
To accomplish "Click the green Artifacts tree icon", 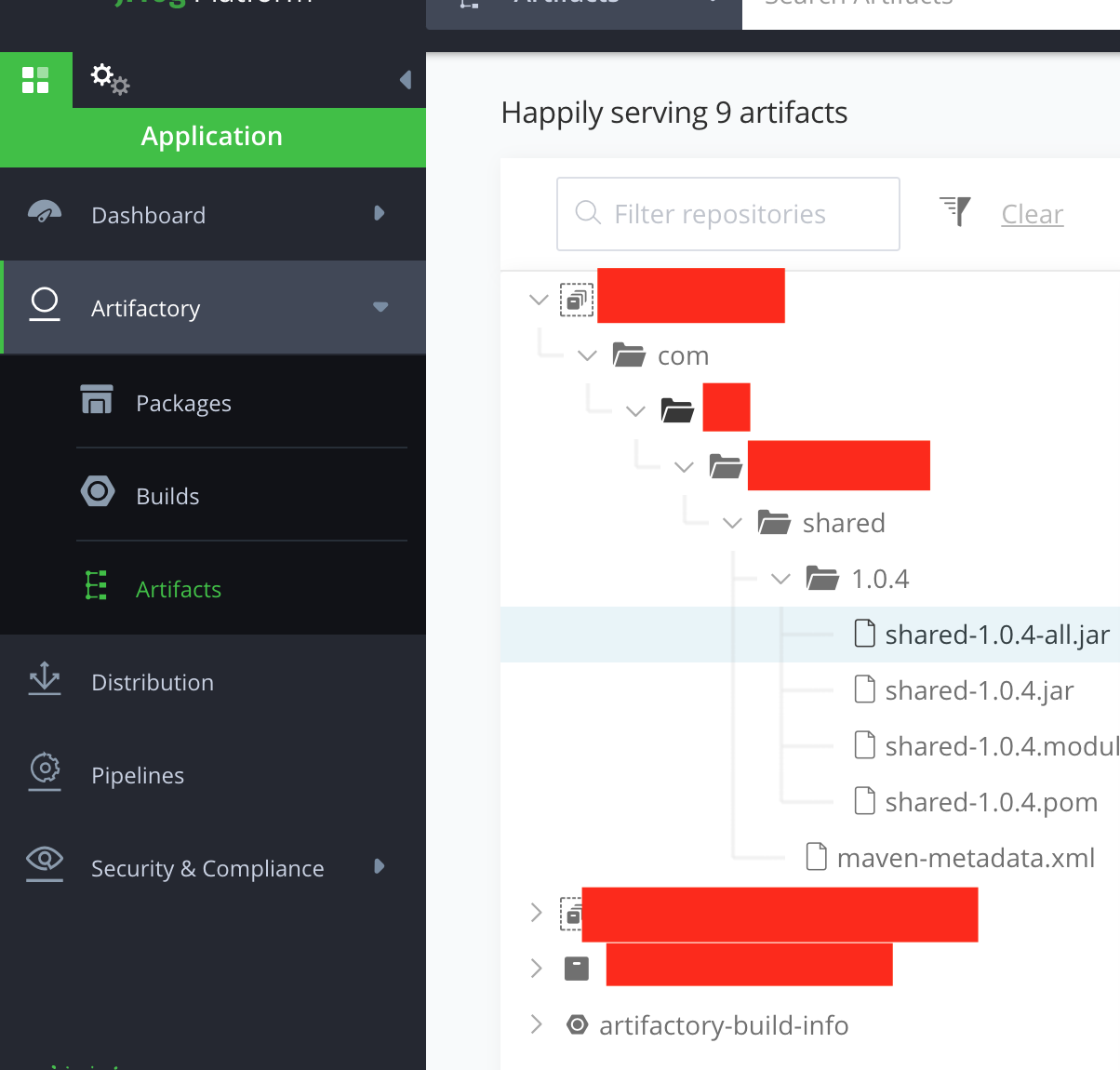I will coord(96,585).
